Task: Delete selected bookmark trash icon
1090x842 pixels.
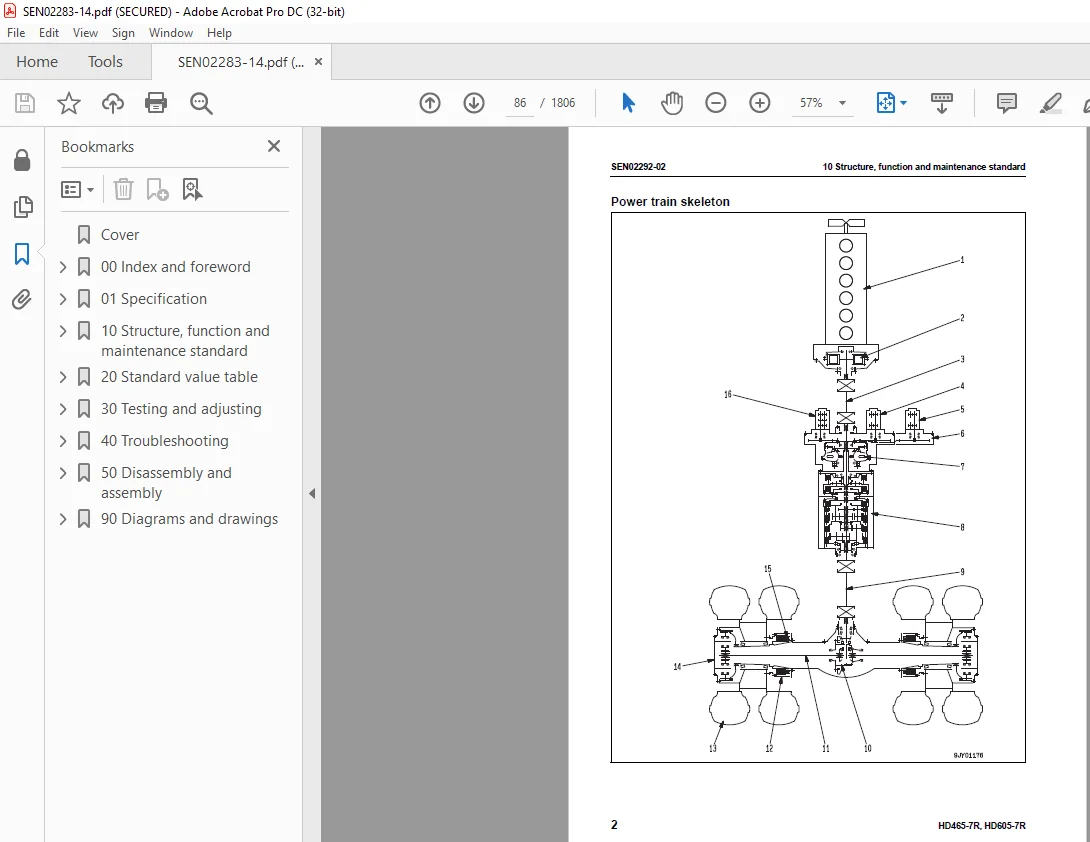Action: [123, 189]
